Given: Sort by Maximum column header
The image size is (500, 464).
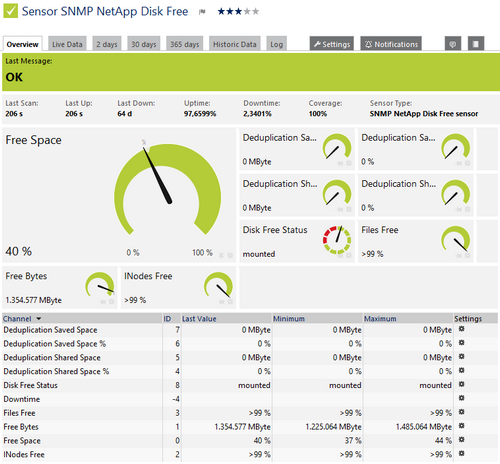Looking at the screenshot, I should (x=380, y=319).
